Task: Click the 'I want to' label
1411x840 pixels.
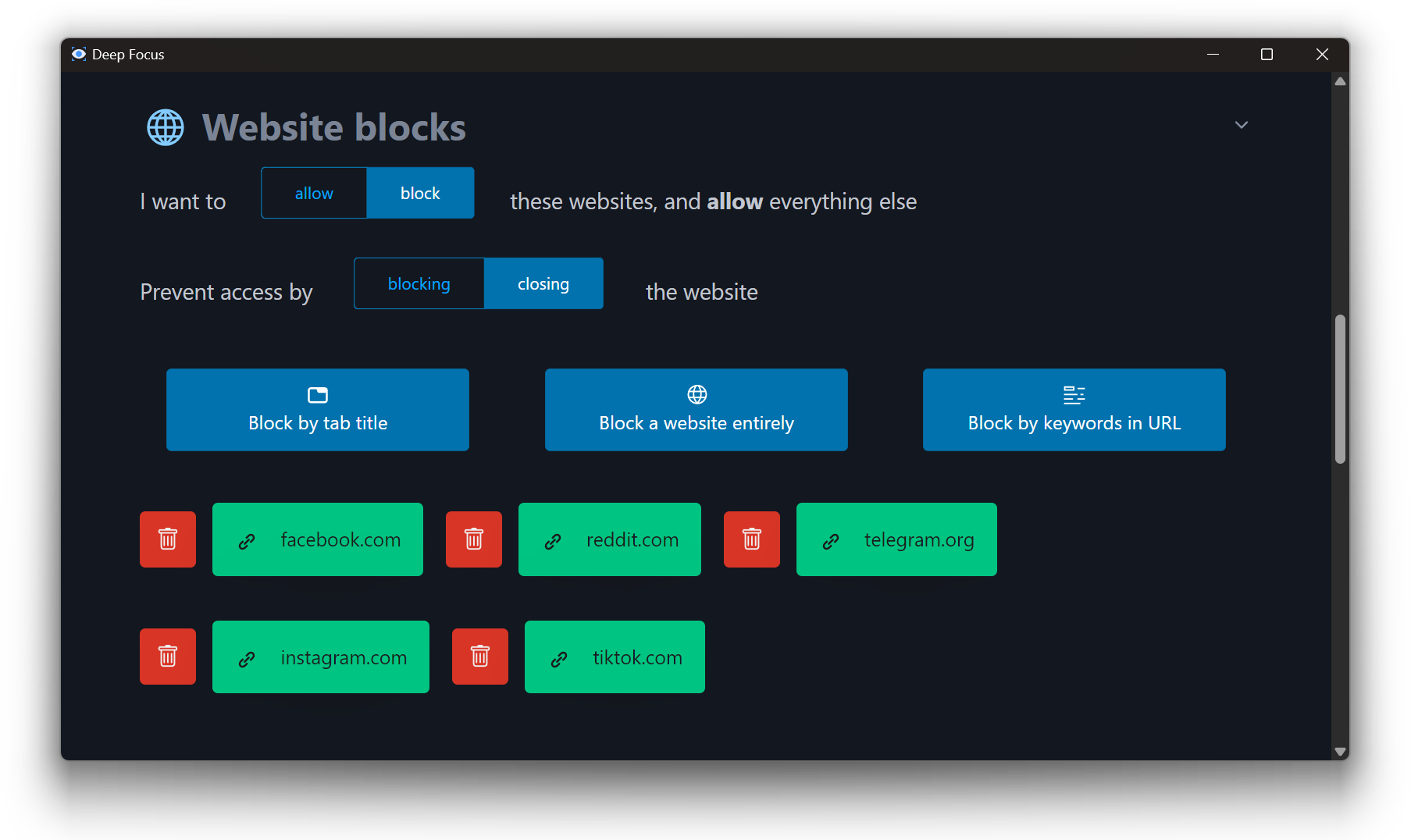Action: [x=183, y=201]
